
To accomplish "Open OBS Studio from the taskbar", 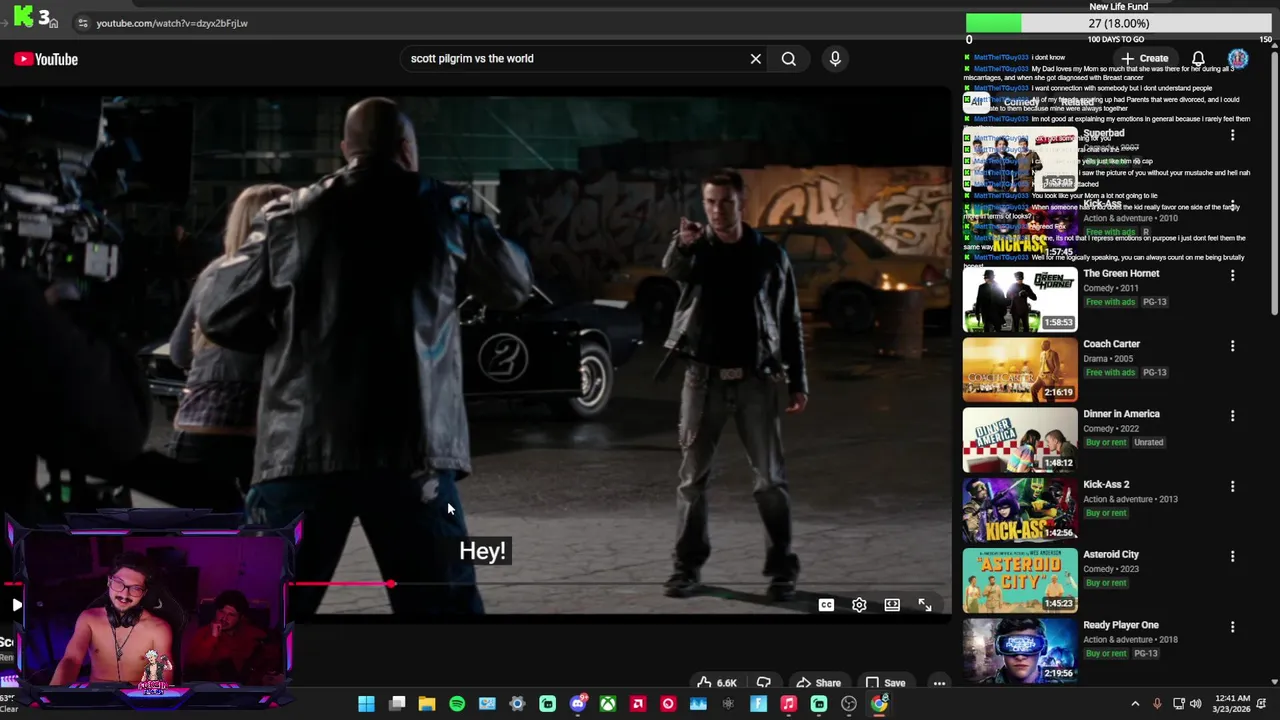I will tap(849, 704).
